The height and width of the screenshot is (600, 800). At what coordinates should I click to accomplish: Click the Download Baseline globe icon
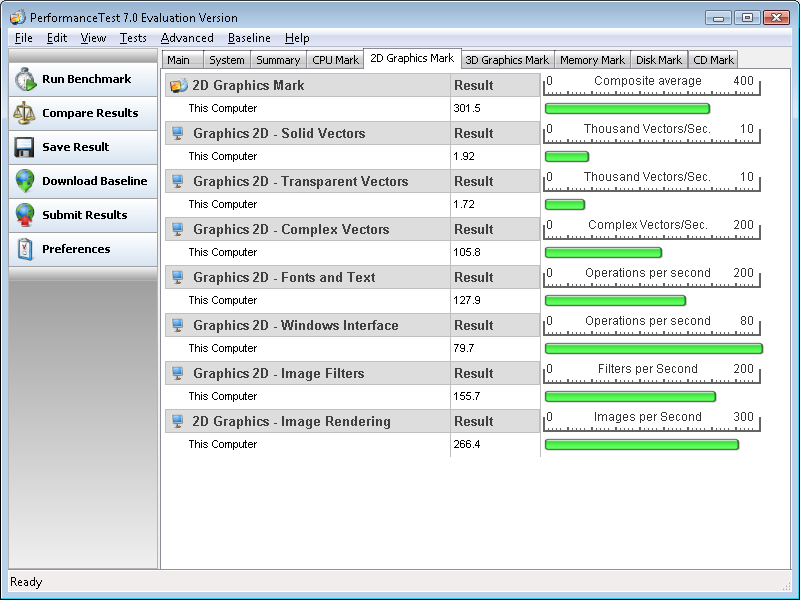point(25,181)
